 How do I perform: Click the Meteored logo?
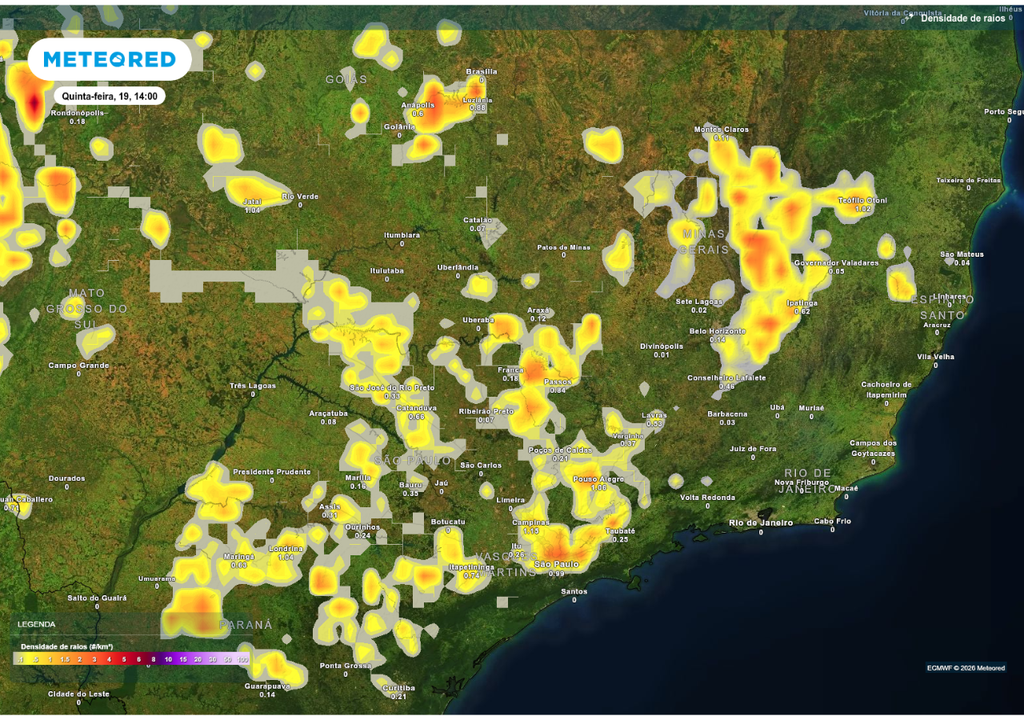109,60
